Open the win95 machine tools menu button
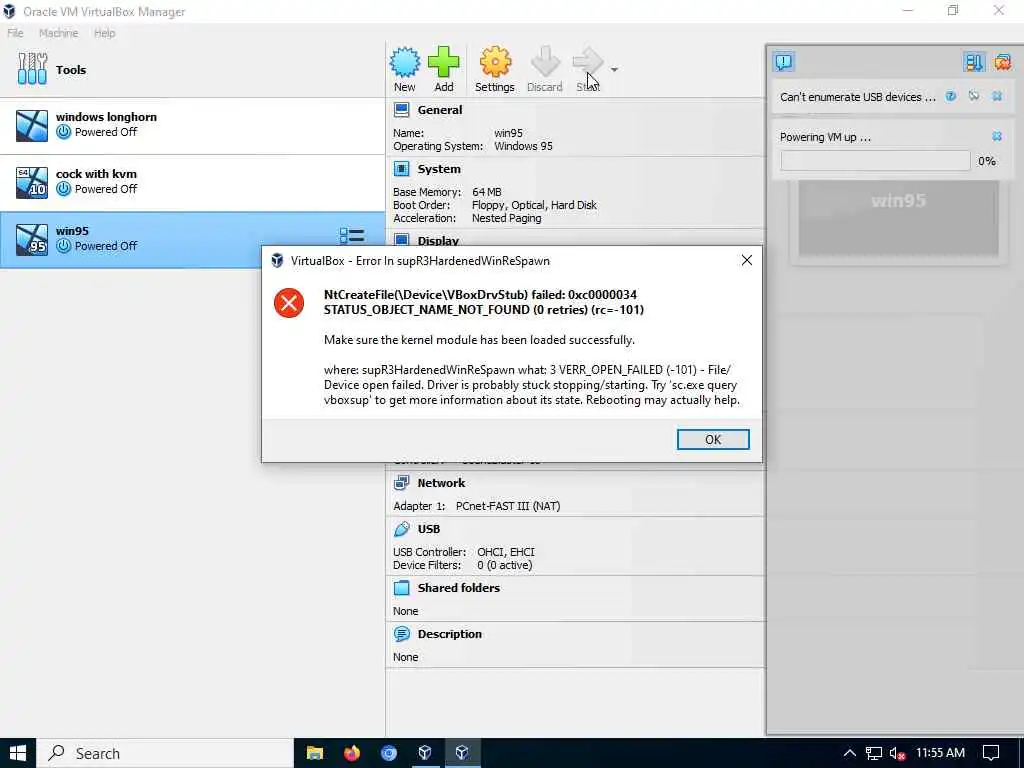The image size is (1024, 768). pos(352,235)
